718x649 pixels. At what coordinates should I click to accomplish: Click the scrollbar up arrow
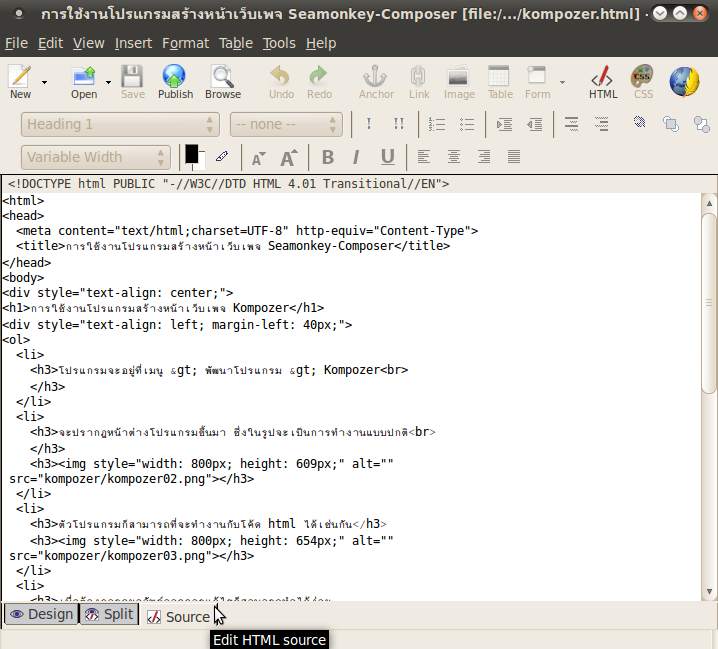pos(709,203)
